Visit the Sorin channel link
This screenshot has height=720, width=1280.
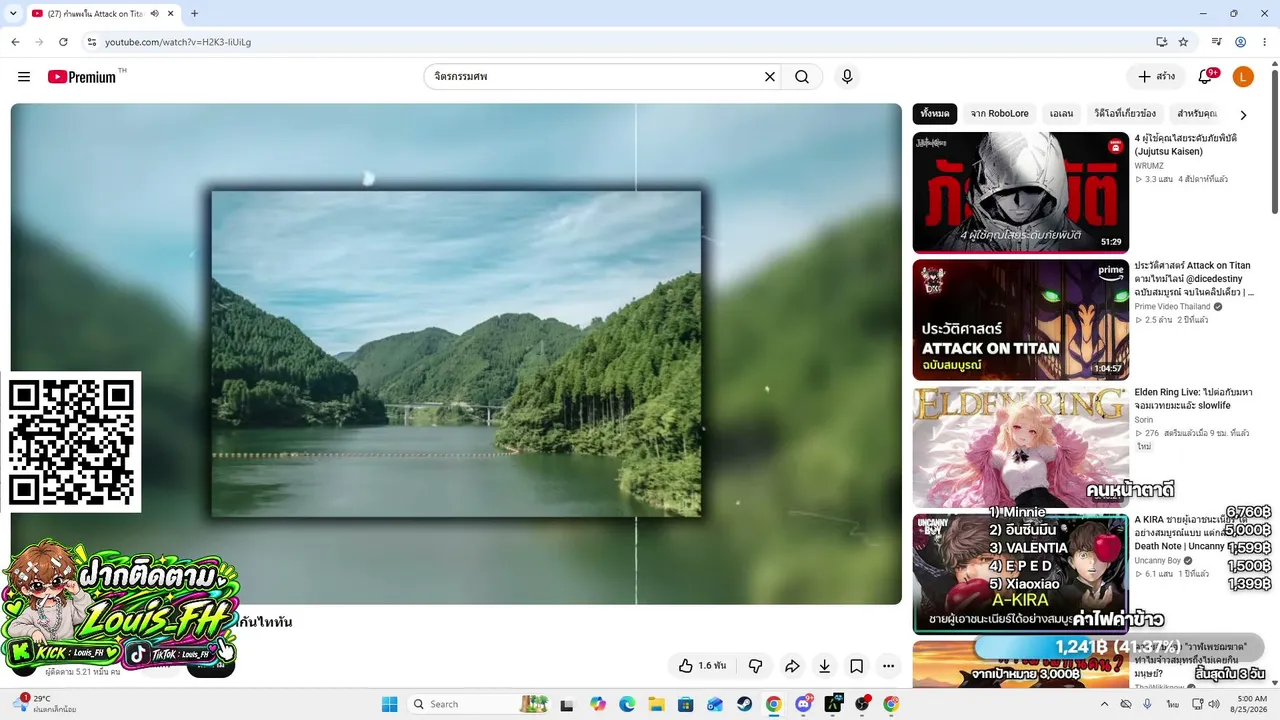tap(1144, 420)
